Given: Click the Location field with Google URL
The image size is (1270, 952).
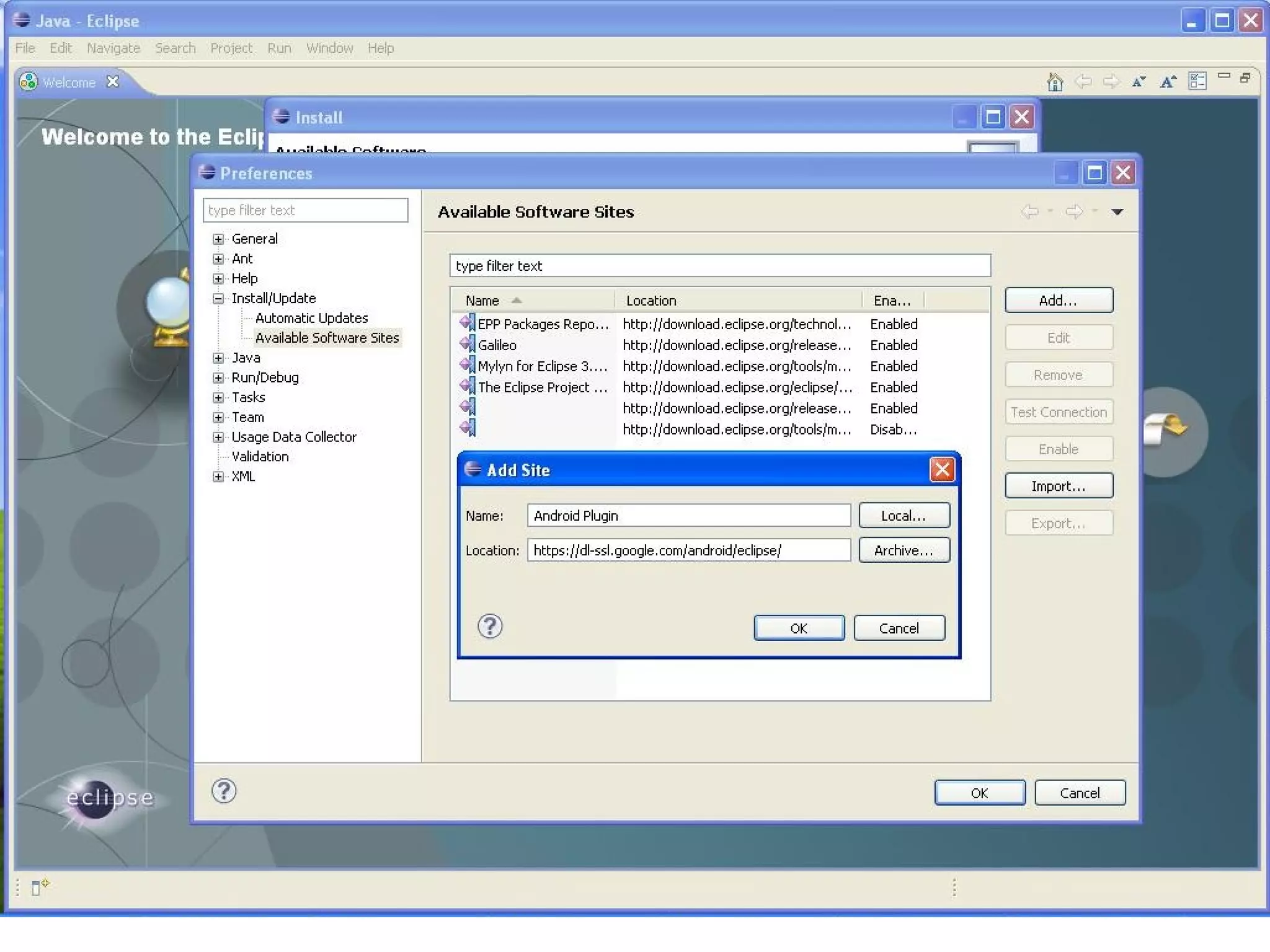Looking at the screenshot, I should point(688,550).
